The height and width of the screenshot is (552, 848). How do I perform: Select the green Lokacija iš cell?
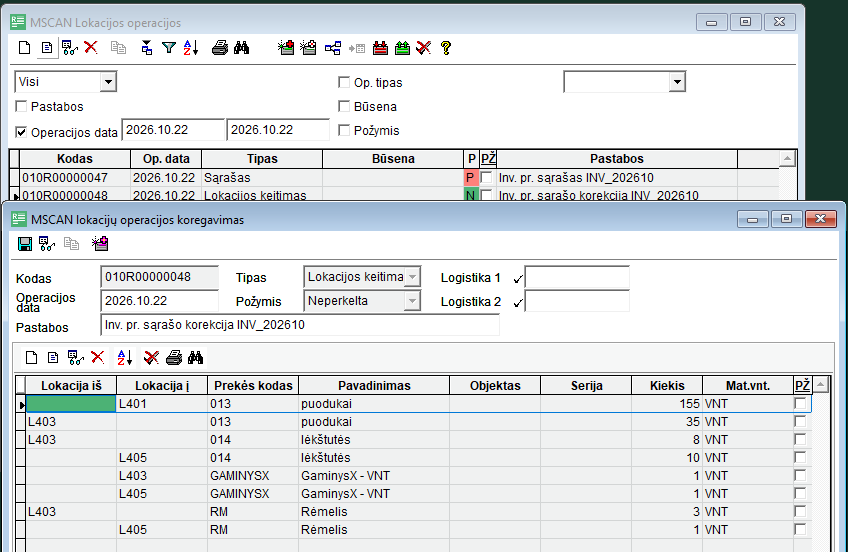tap(71, 403)
